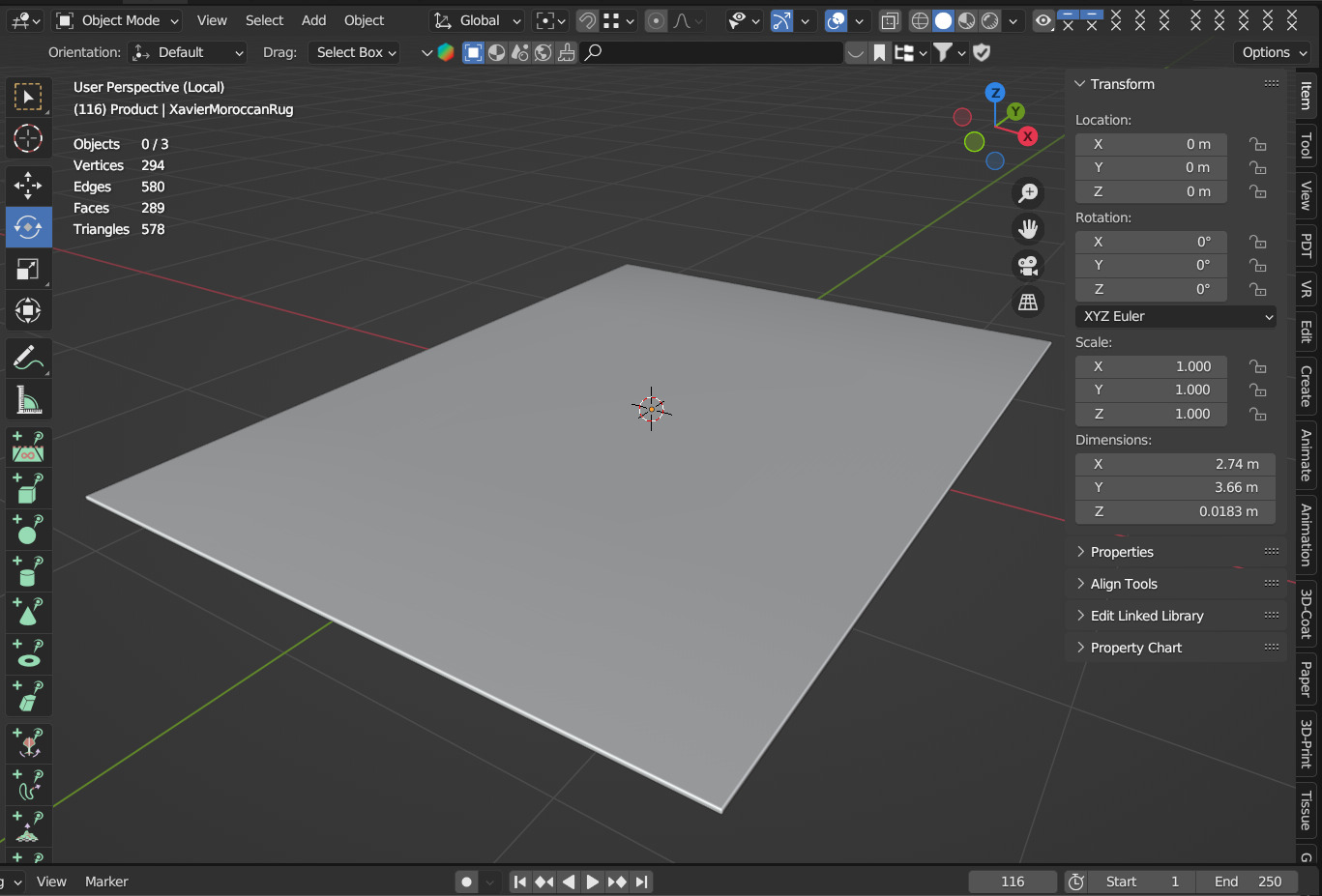Select the Add Cube tool

point(28,489)
